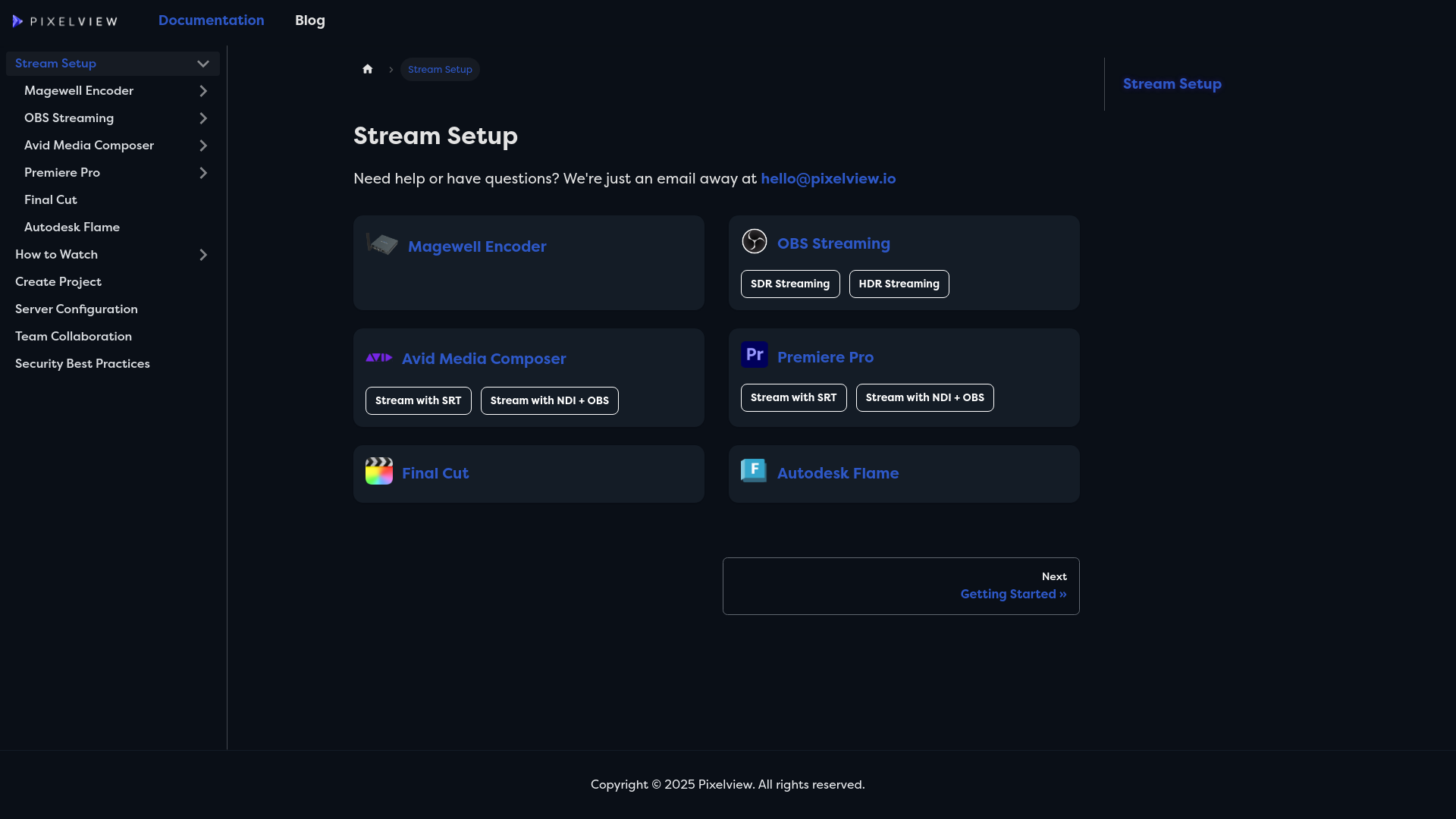Screen dimensions: 1456x819
Task: Open the Magewell Encoder card title
Action: [x=477, y=246]
